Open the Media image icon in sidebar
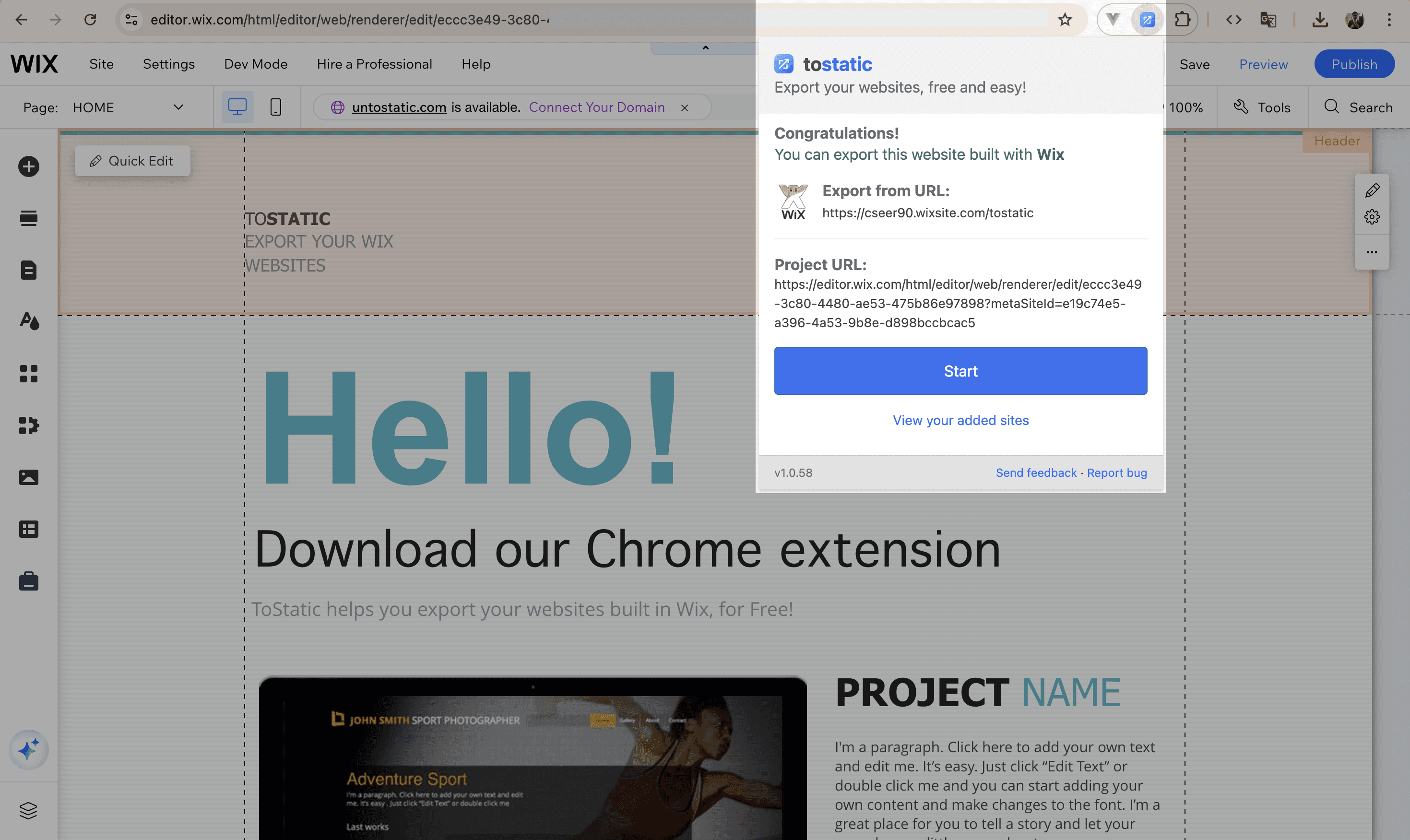The width and height of the screenshot is (1410, 840). click(28, 477)
